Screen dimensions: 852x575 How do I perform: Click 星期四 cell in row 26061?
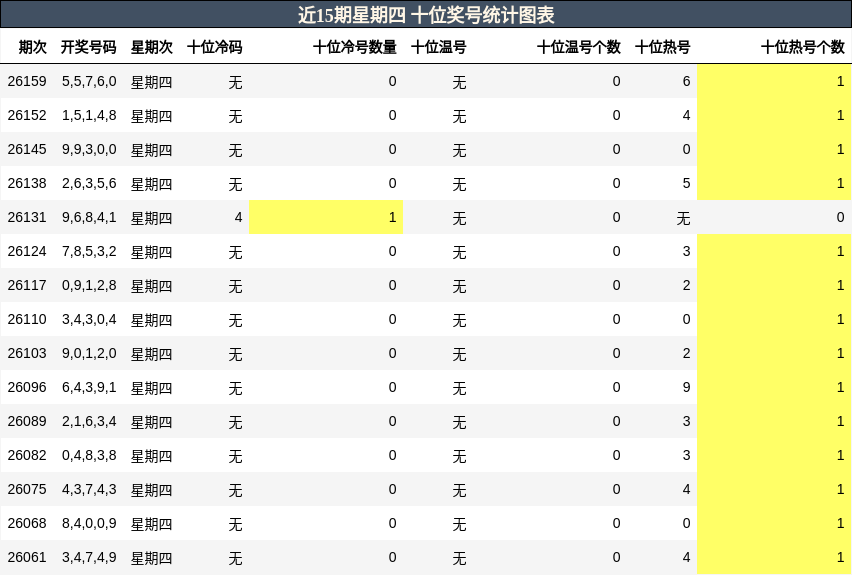[152, 558]
